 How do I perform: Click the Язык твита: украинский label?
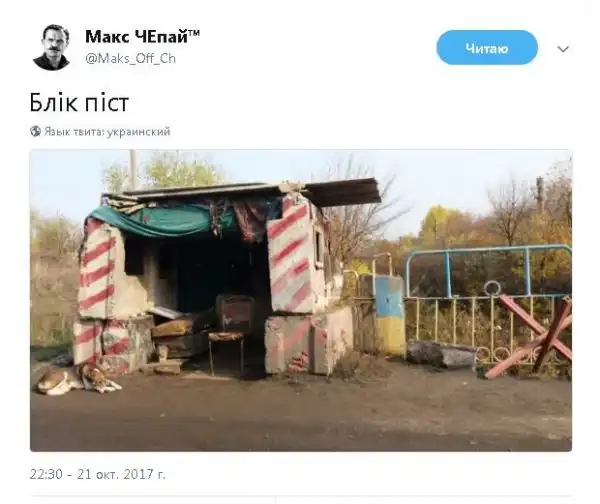[107, 132]
